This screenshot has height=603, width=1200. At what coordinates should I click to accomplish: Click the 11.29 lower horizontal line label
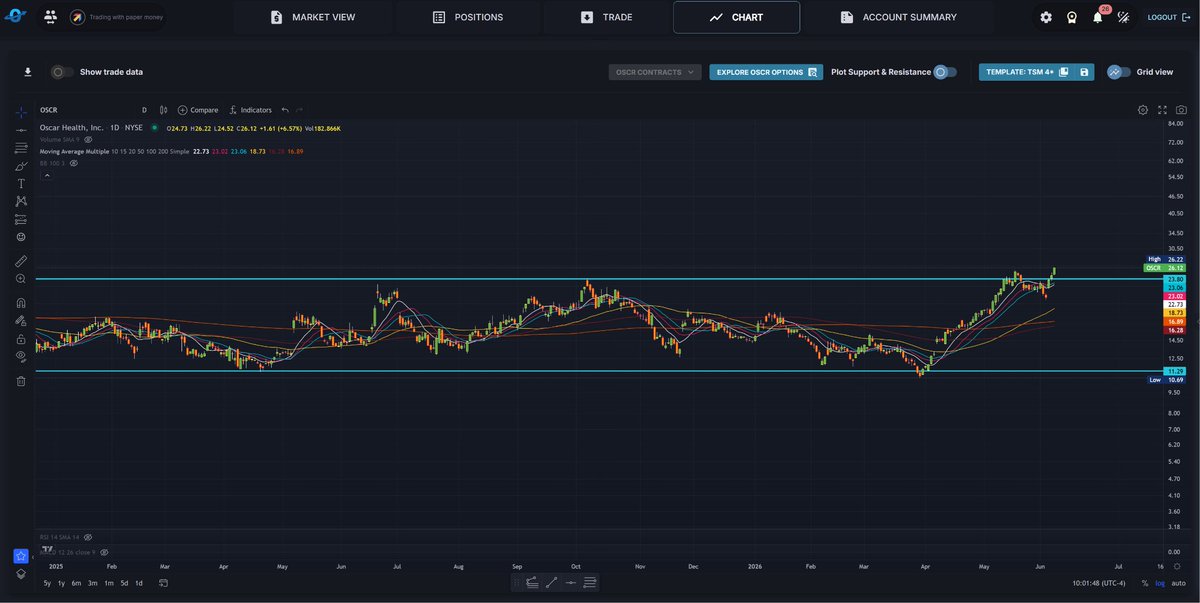coord(1175,371)
